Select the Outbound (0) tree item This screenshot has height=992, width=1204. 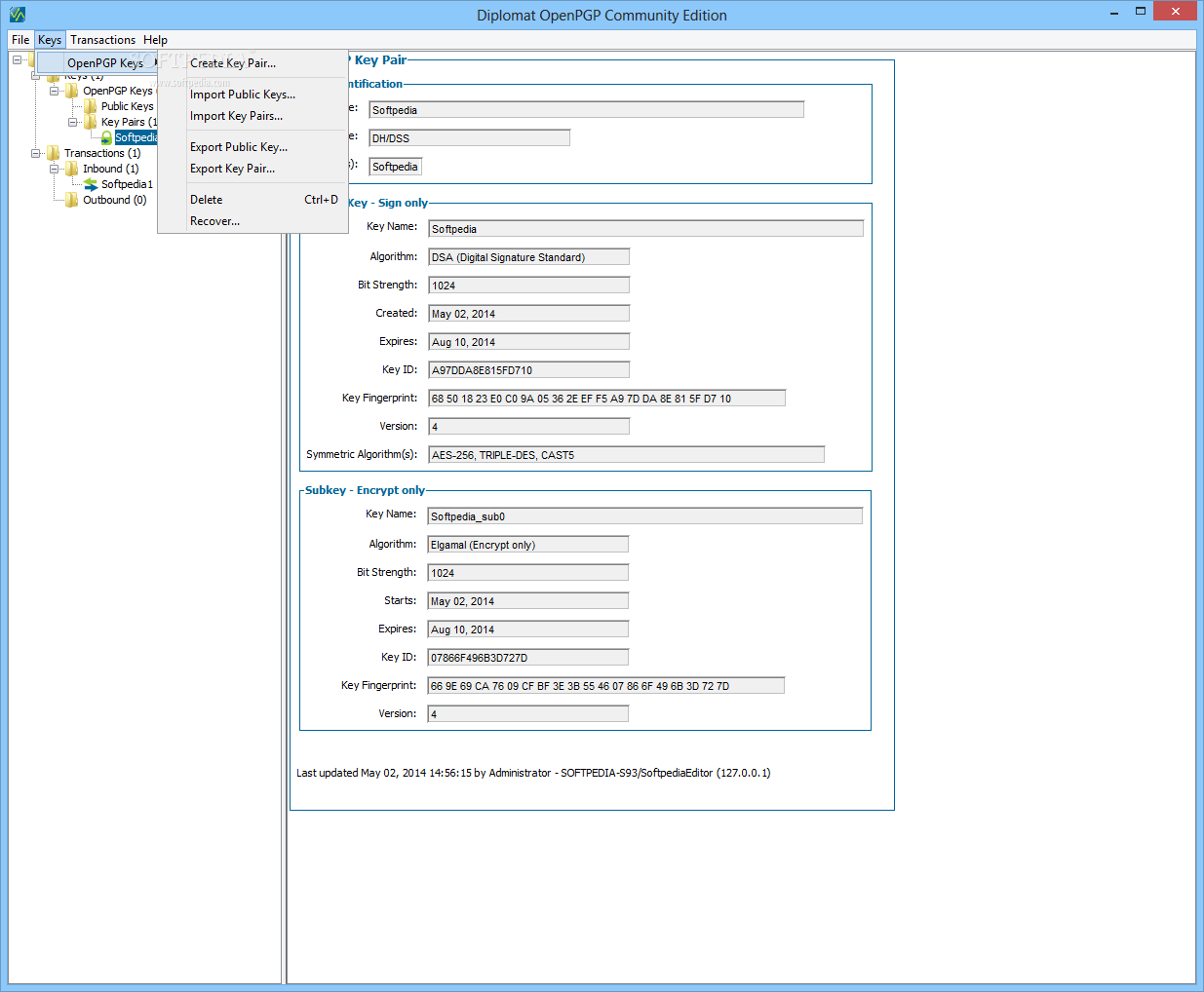pyautogui.click(x=114, y=200)
